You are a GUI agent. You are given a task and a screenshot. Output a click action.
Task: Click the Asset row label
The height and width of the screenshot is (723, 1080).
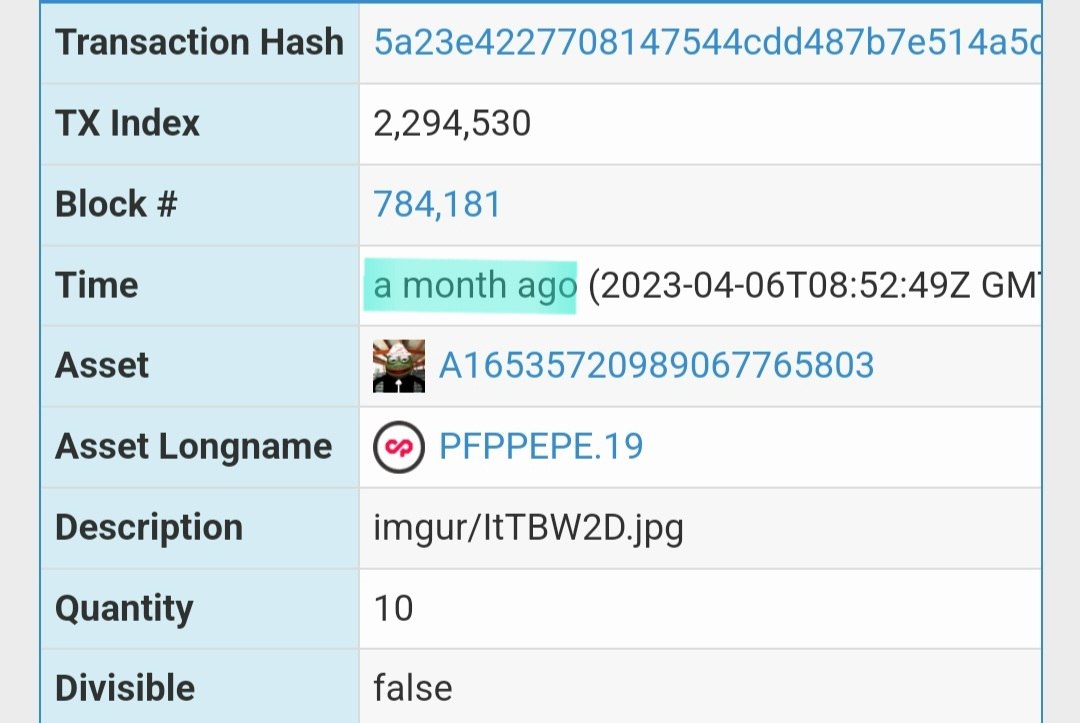(x=102, y=366)
